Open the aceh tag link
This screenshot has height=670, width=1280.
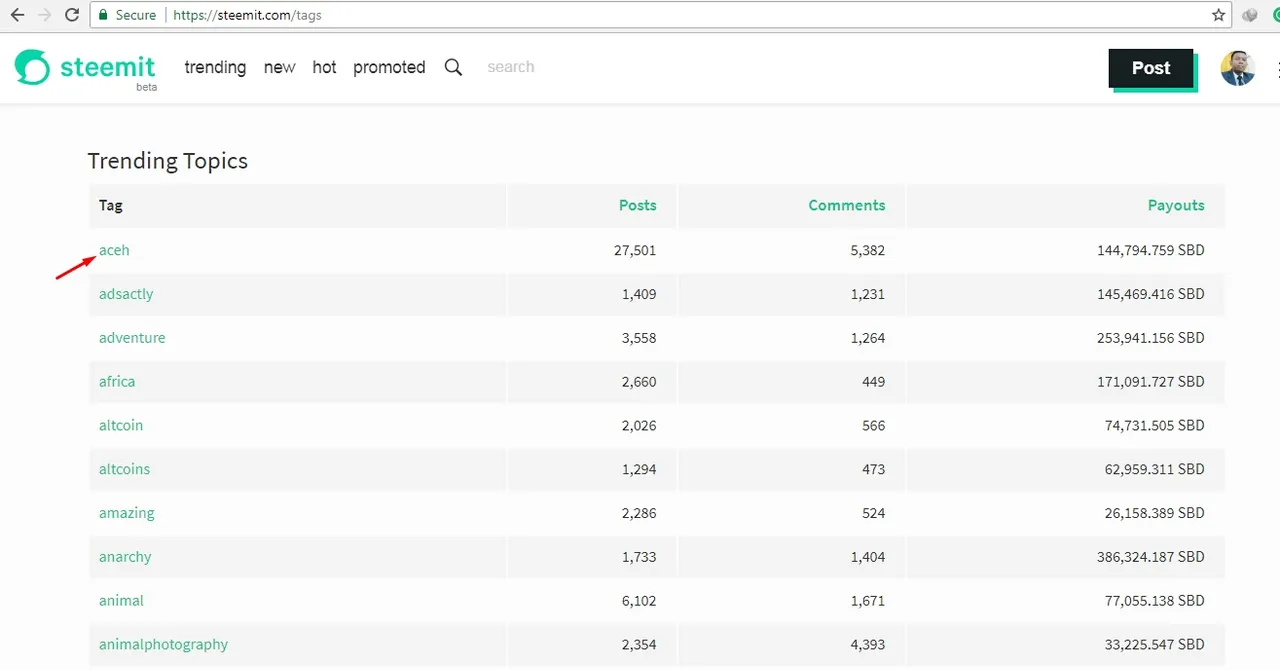pyautogui.click(x=114, y=250)
